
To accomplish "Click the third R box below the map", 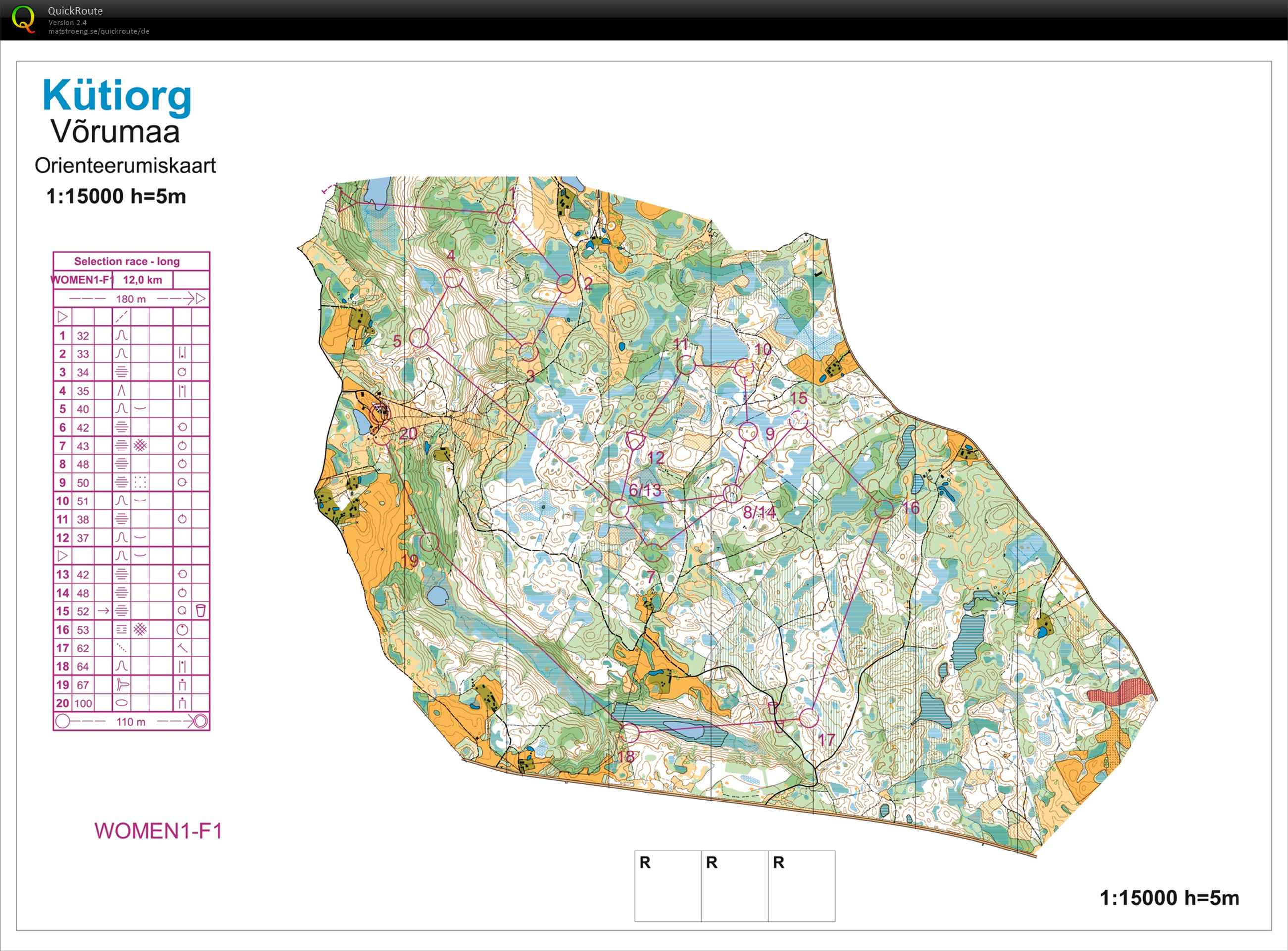I will point(801,886).
